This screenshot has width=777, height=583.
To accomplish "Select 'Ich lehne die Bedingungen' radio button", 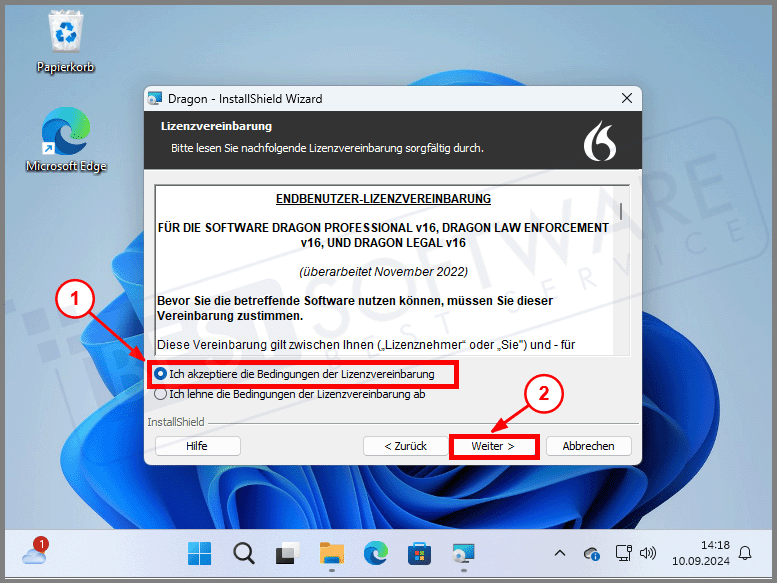I will click(x=160, y=394).
